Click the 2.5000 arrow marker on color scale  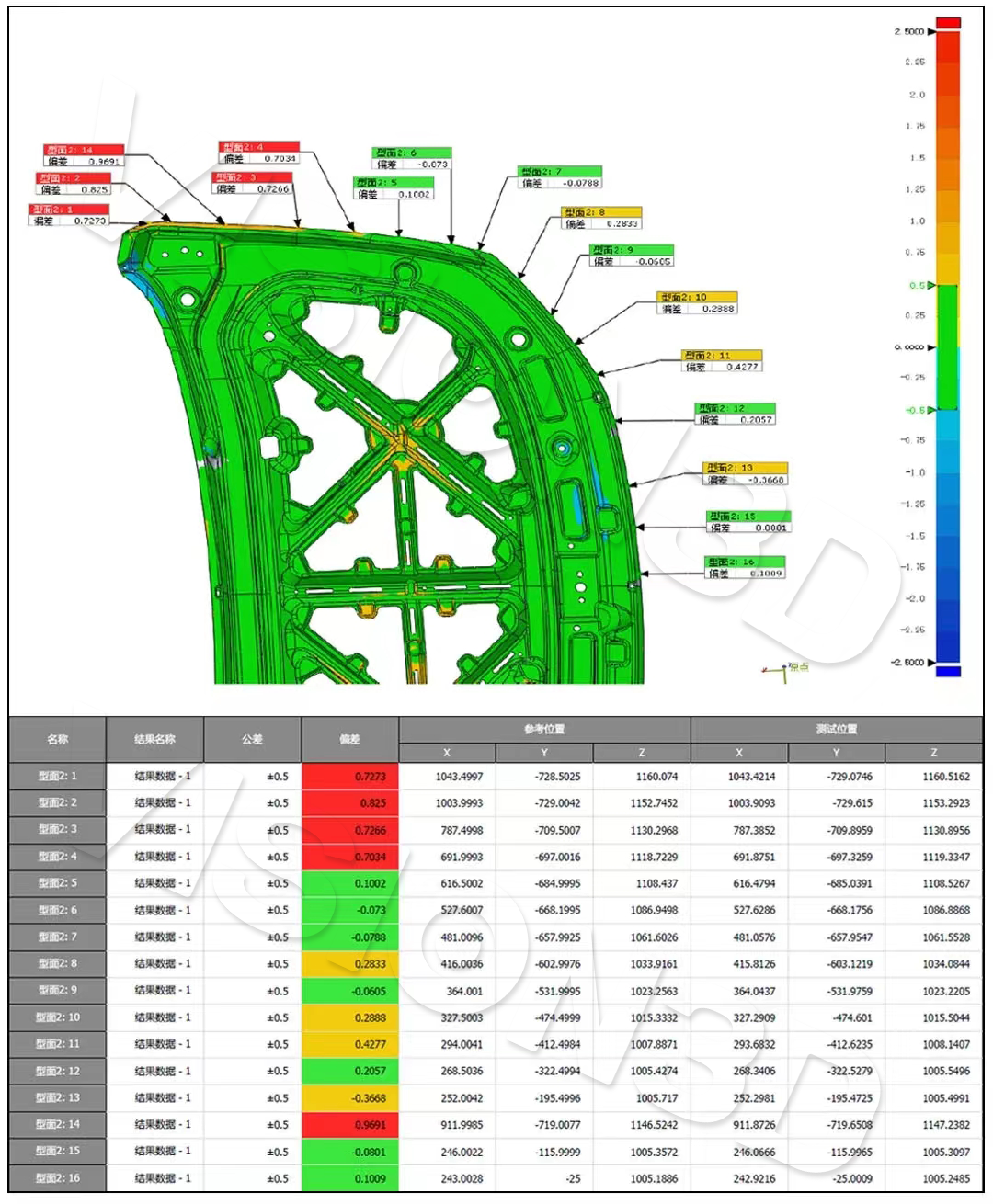(x=931, y=31)
